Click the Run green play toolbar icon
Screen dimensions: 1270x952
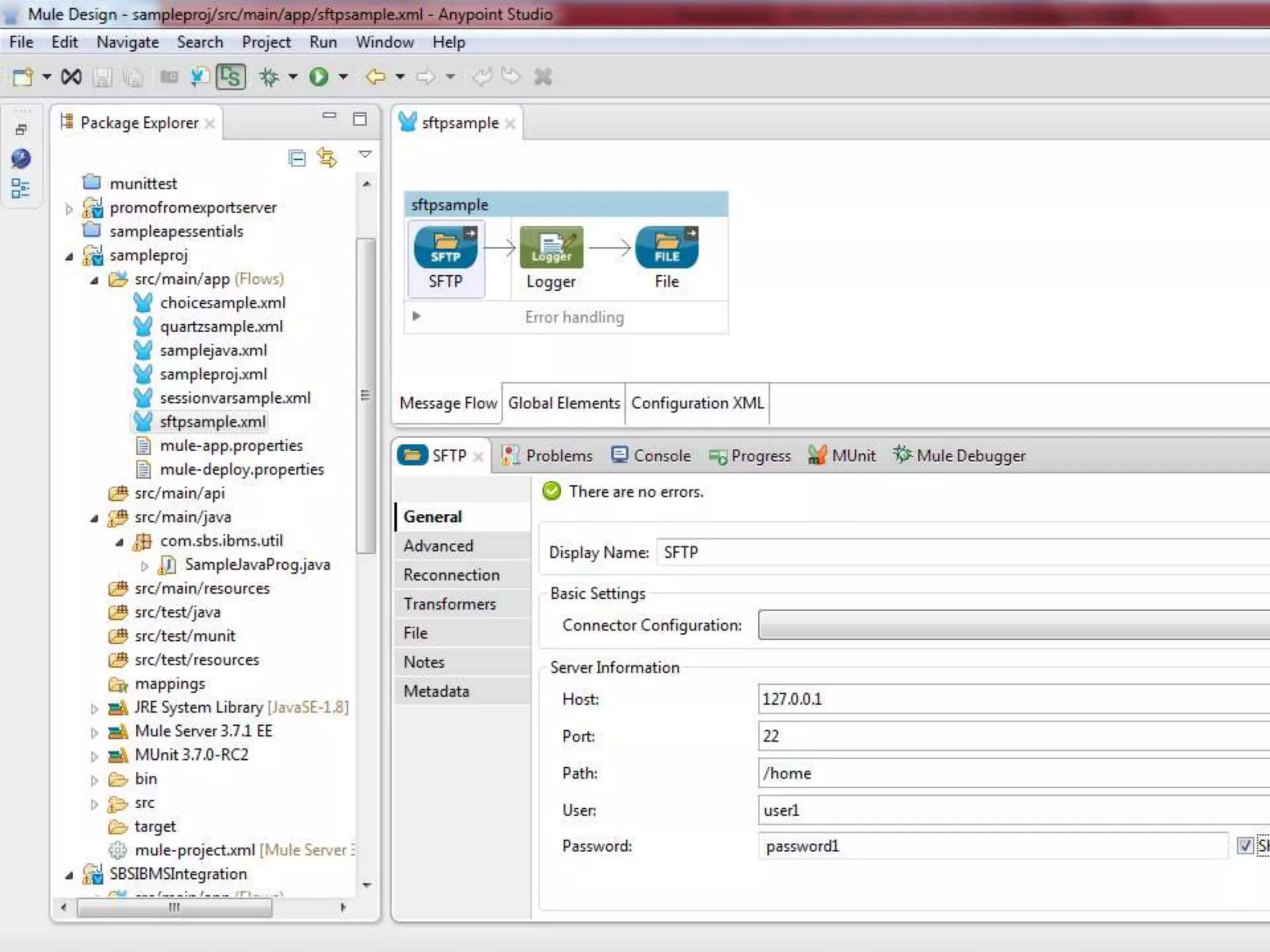click(x=319, y=77)
